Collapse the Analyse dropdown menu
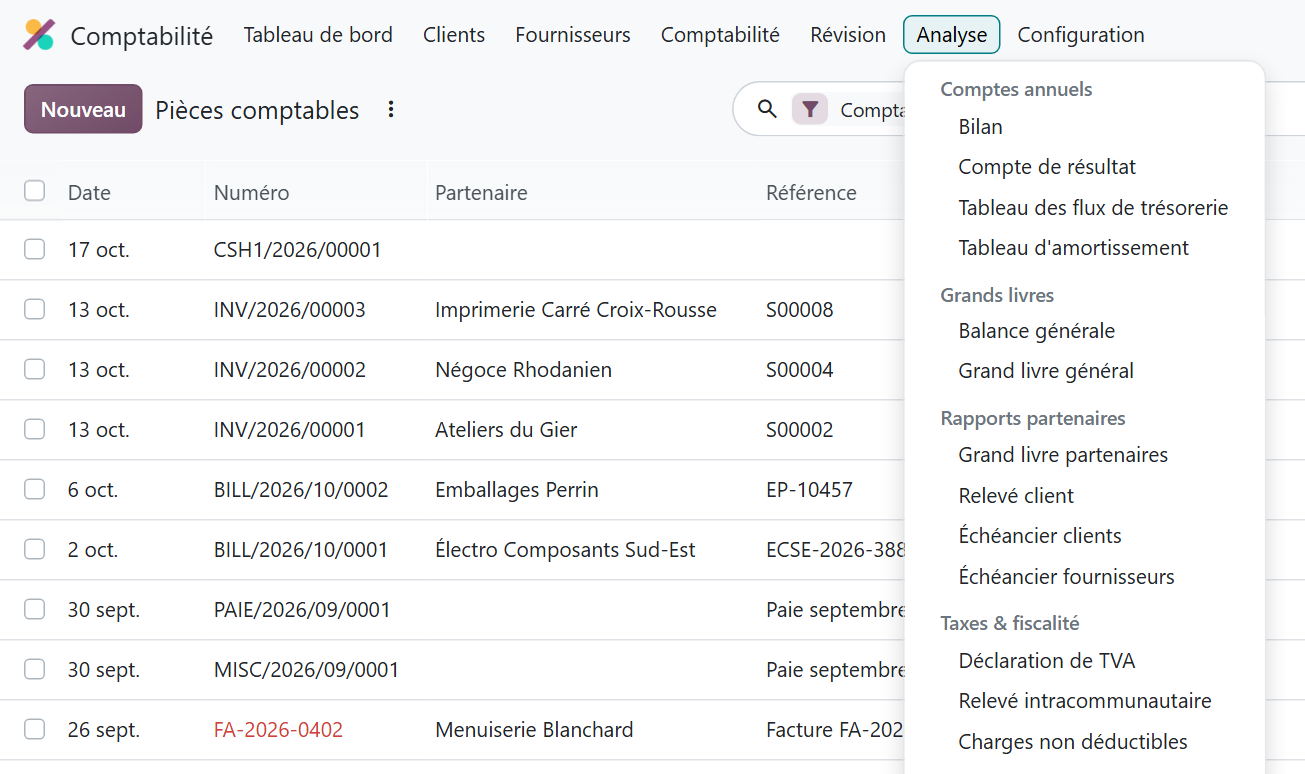1305x774 pixels. pos(952,35)
